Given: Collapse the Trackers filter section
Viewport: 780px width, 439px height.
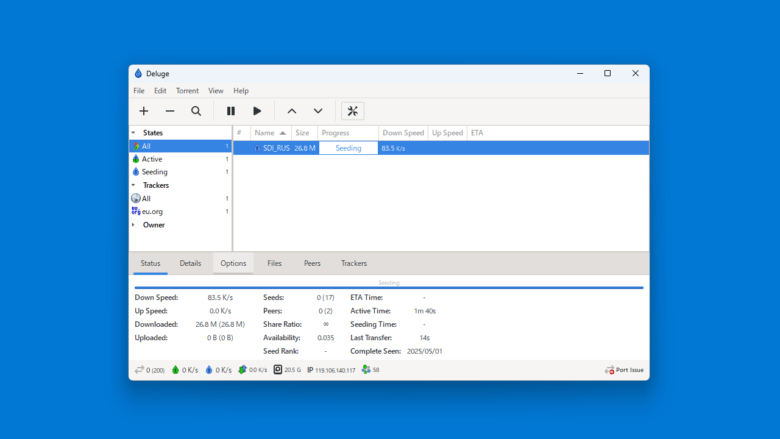Looking at the screenshot, I should tap(133, 185).
